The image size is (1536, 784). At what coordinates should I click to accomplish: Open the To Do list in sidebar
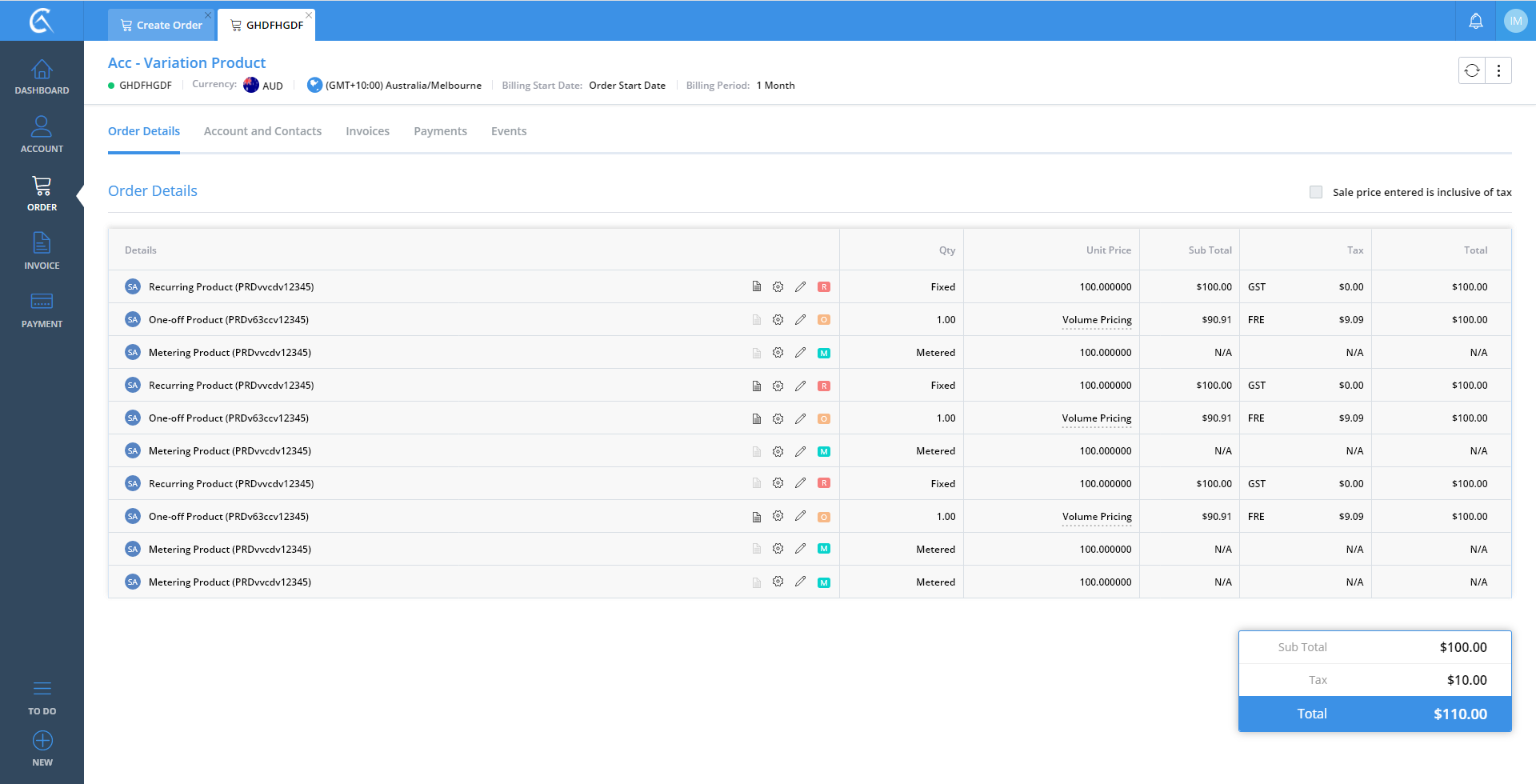pos(42,697)
